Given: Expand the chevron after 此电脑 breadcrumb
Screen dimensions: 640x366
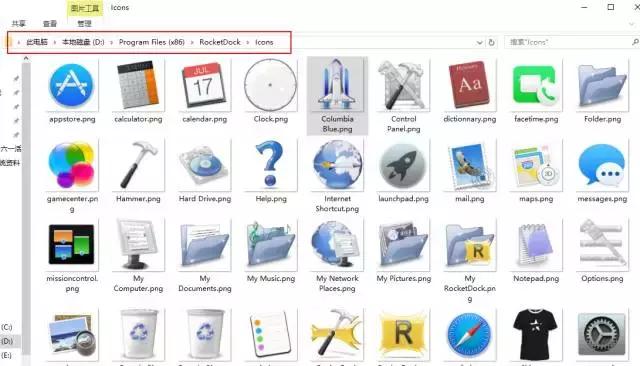Looking at the screenshot, I should (55, 42).
